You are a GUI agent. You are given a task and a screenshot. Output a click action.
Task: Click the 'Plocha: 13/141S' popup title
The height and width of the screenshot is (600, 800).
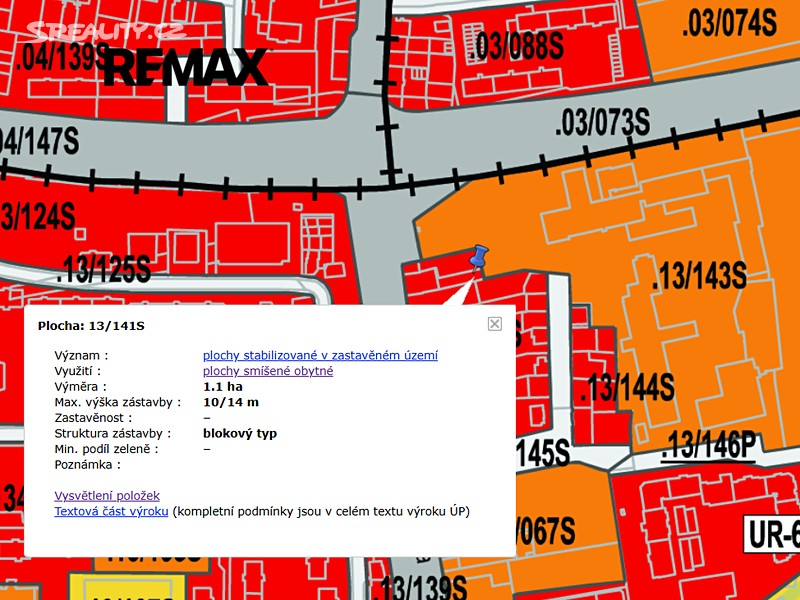coord(91,326)
